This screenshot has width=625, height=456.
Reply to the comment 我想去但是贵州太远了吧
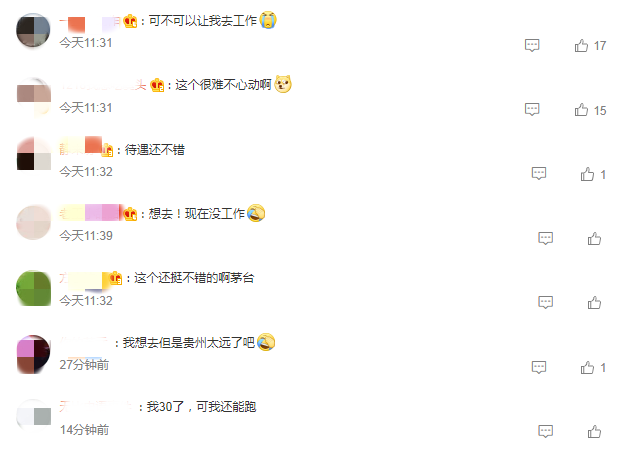[x=539, y=367]
